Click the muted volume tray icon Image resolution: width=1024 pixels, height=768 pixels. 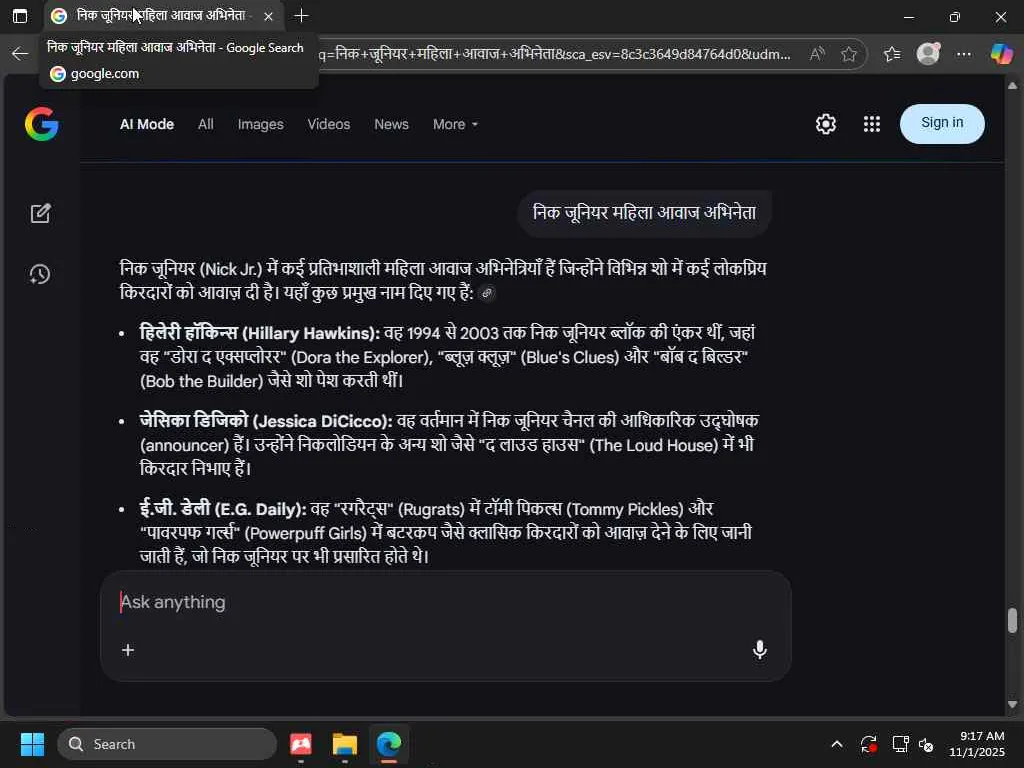click(926, 744)
